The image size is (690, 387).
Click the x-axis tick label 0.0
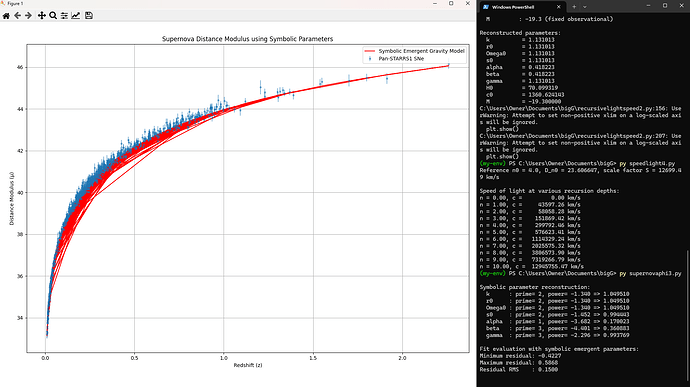(45, 358)
